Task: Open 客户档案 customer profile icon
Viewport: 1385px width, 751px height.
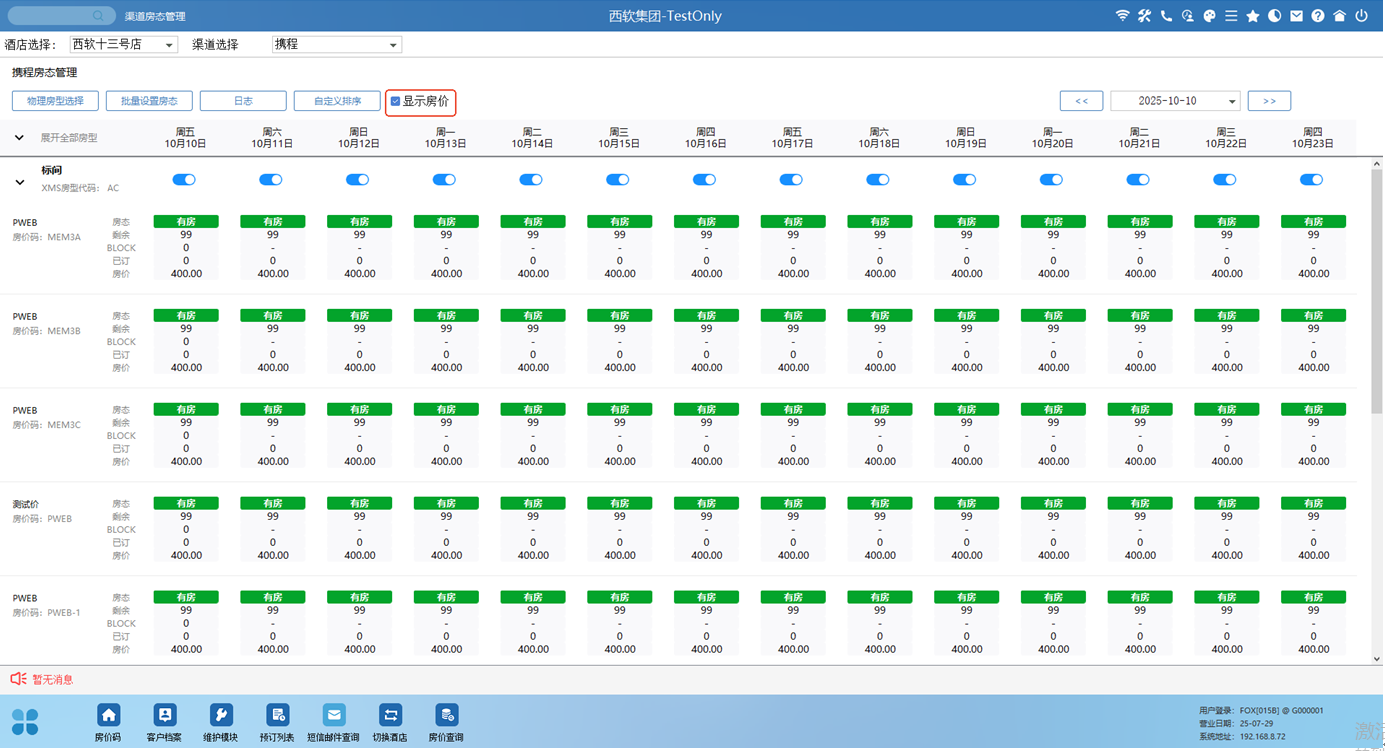Action: click(x=164, y=716)
